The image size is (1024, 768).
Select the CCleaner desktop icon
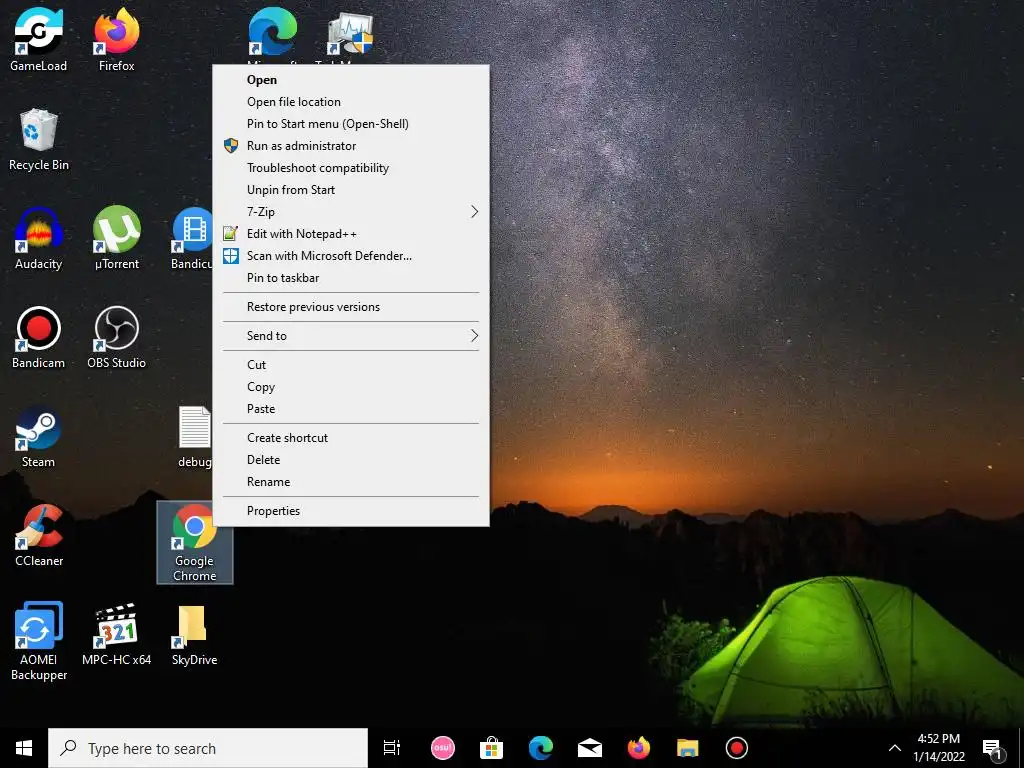pos(39,536)
